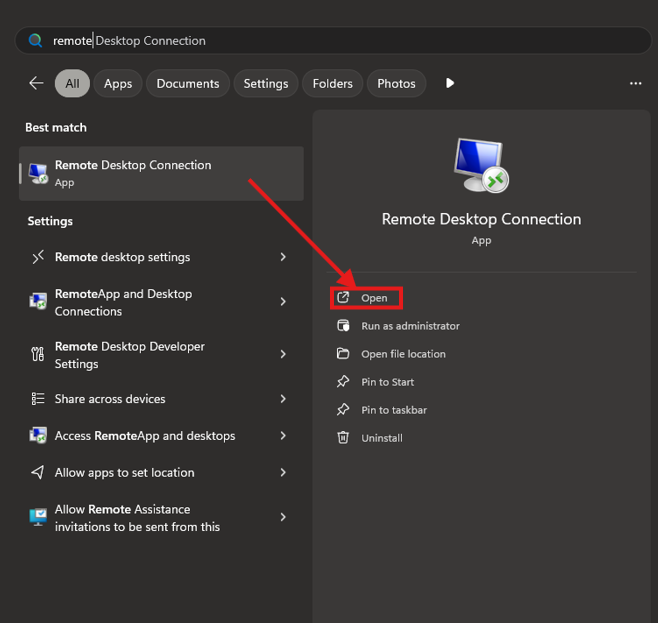Switch to the Settings filter tab

[x=266, y=83]
